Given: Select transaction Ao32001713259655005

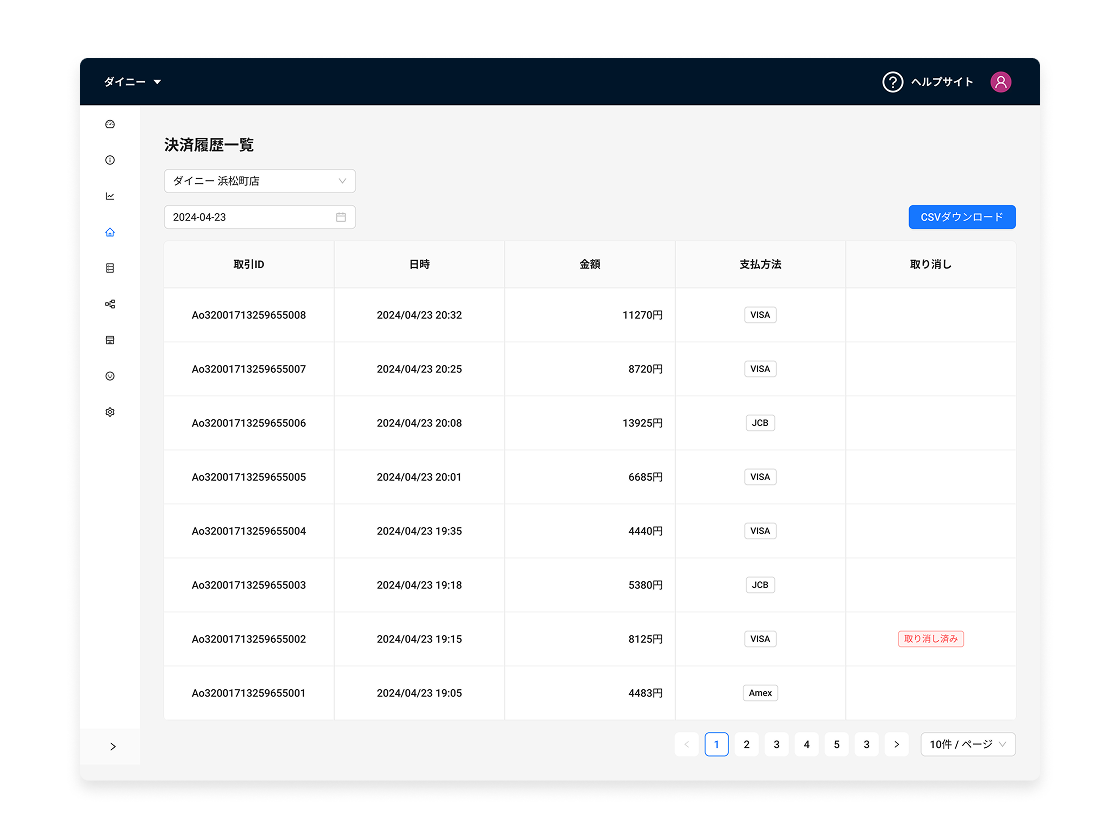Looking at the screenshot, I should [249, 477].
